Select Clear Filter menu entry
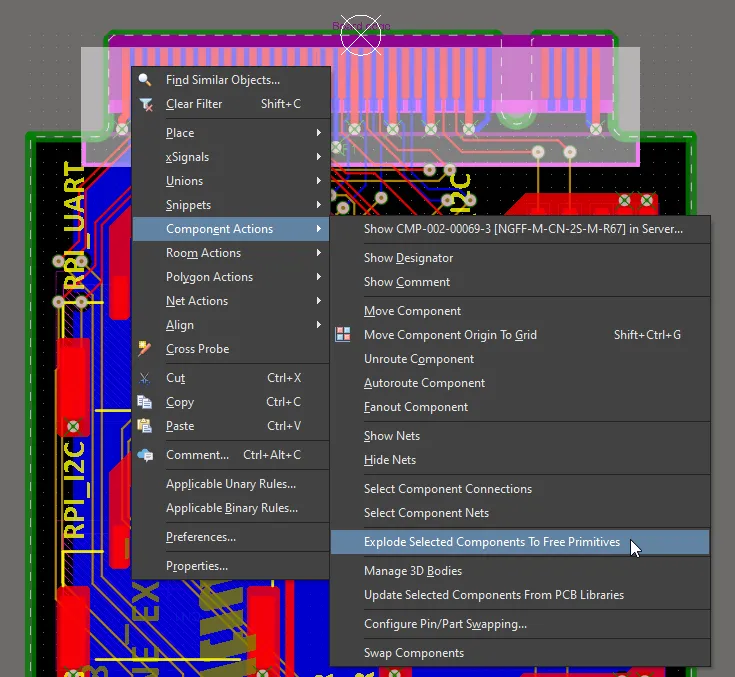735x677 pixels. coord(231,104)
